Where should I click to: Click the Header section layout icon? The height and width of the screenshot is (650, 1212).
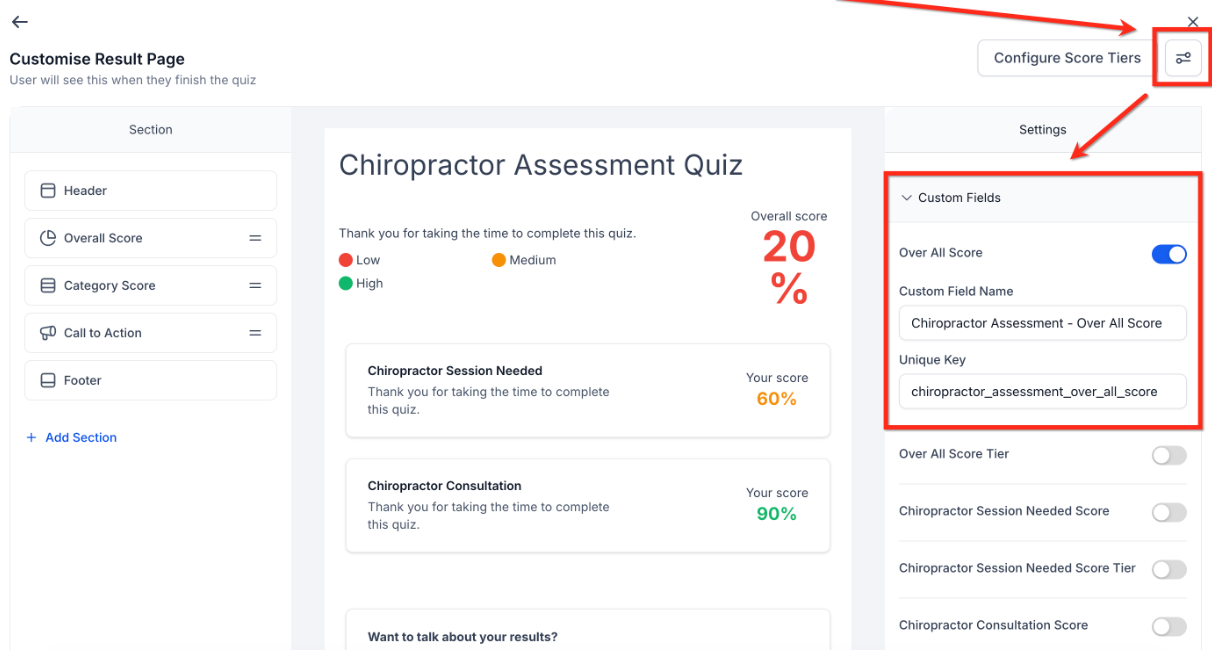pos(48,191)
